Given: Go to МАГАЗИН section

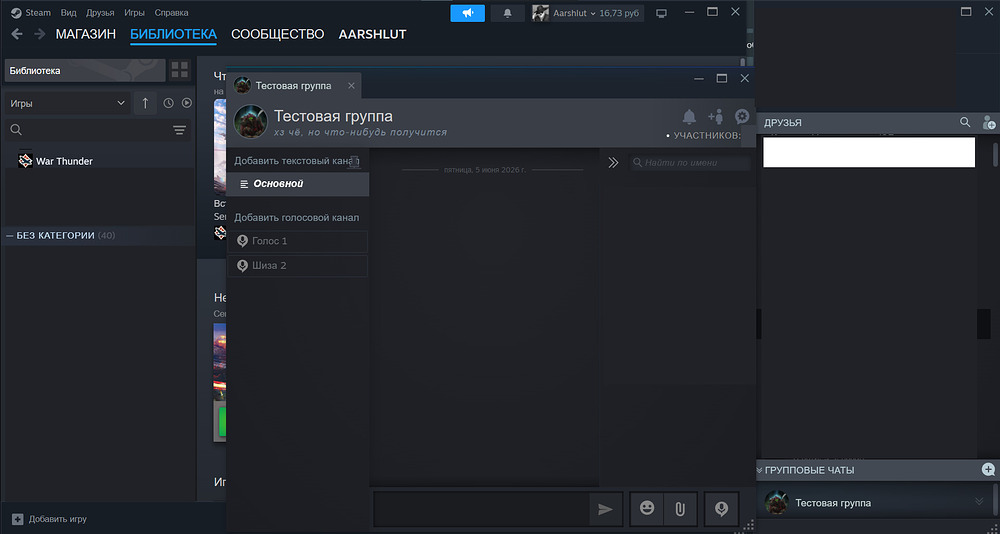Looking at the screenshot, I should (x=85, y=34).
